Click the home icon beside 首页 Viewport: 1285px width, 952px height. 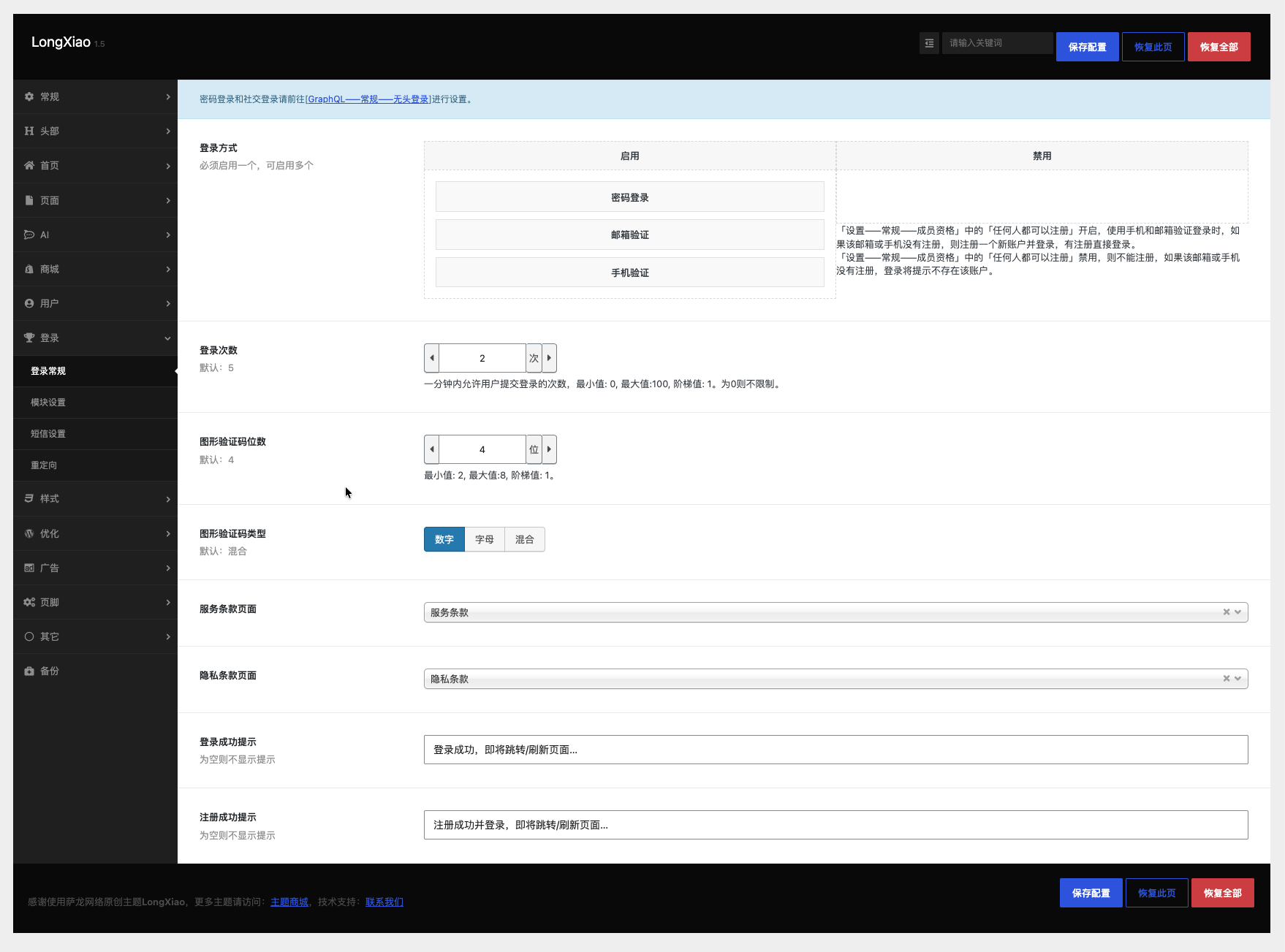tap(29, 165)
